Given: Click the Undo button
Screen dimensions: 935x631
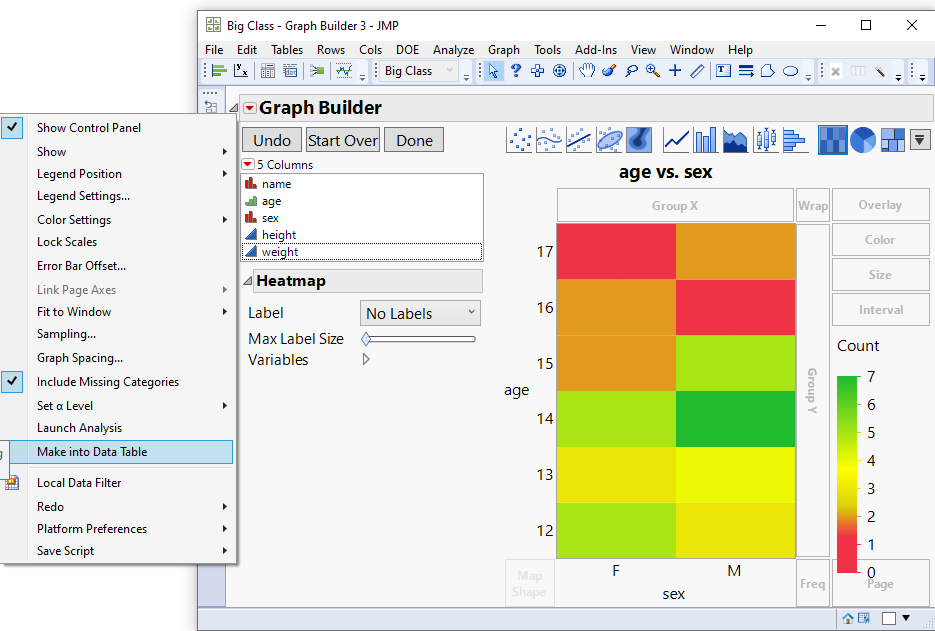Looking at the screenshot, I should [272, 140].
